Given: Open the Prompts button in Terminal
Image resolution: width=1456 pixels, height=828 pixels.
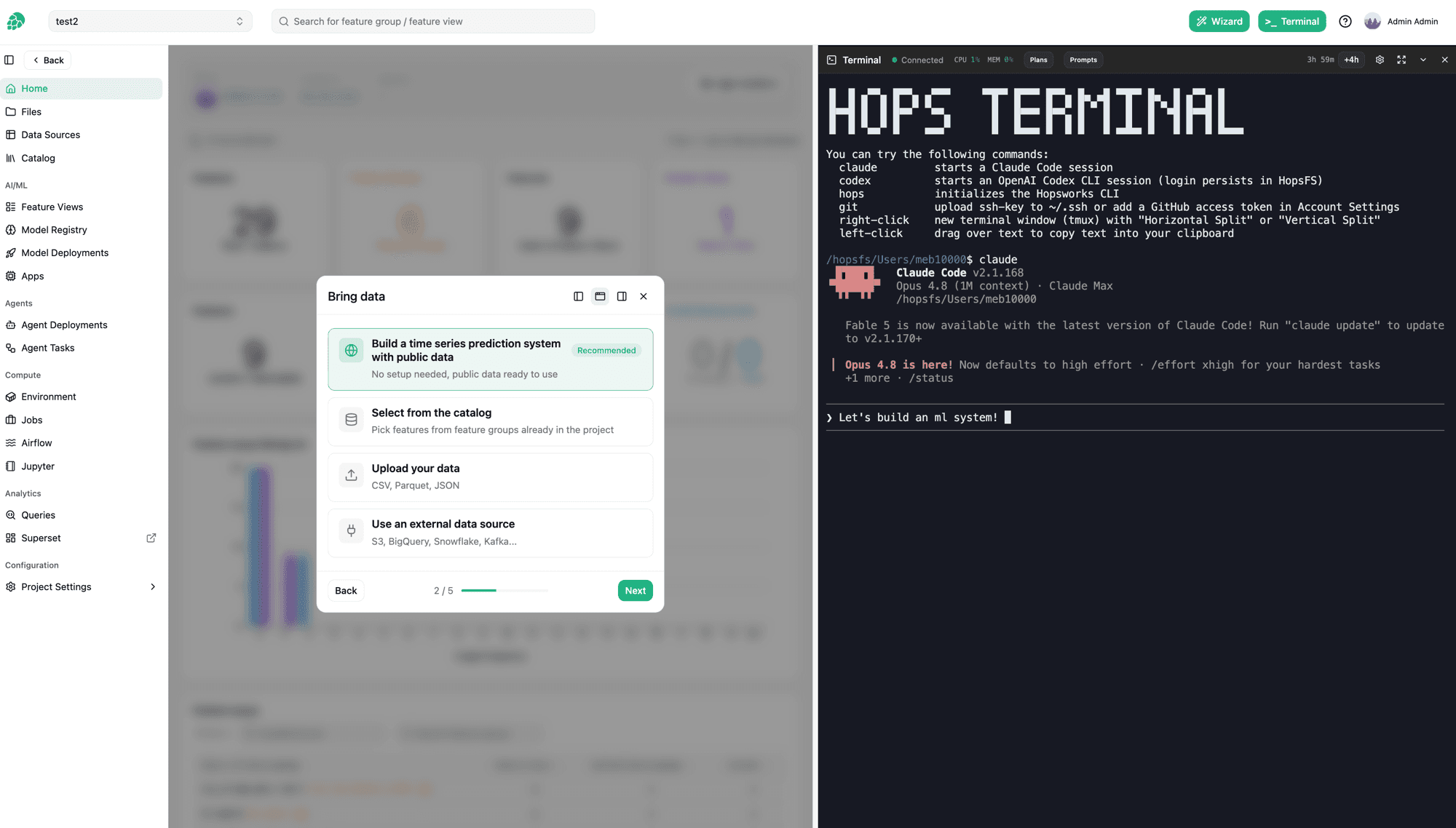Looking at the screenshot, I should click(x=1083, y=60).
